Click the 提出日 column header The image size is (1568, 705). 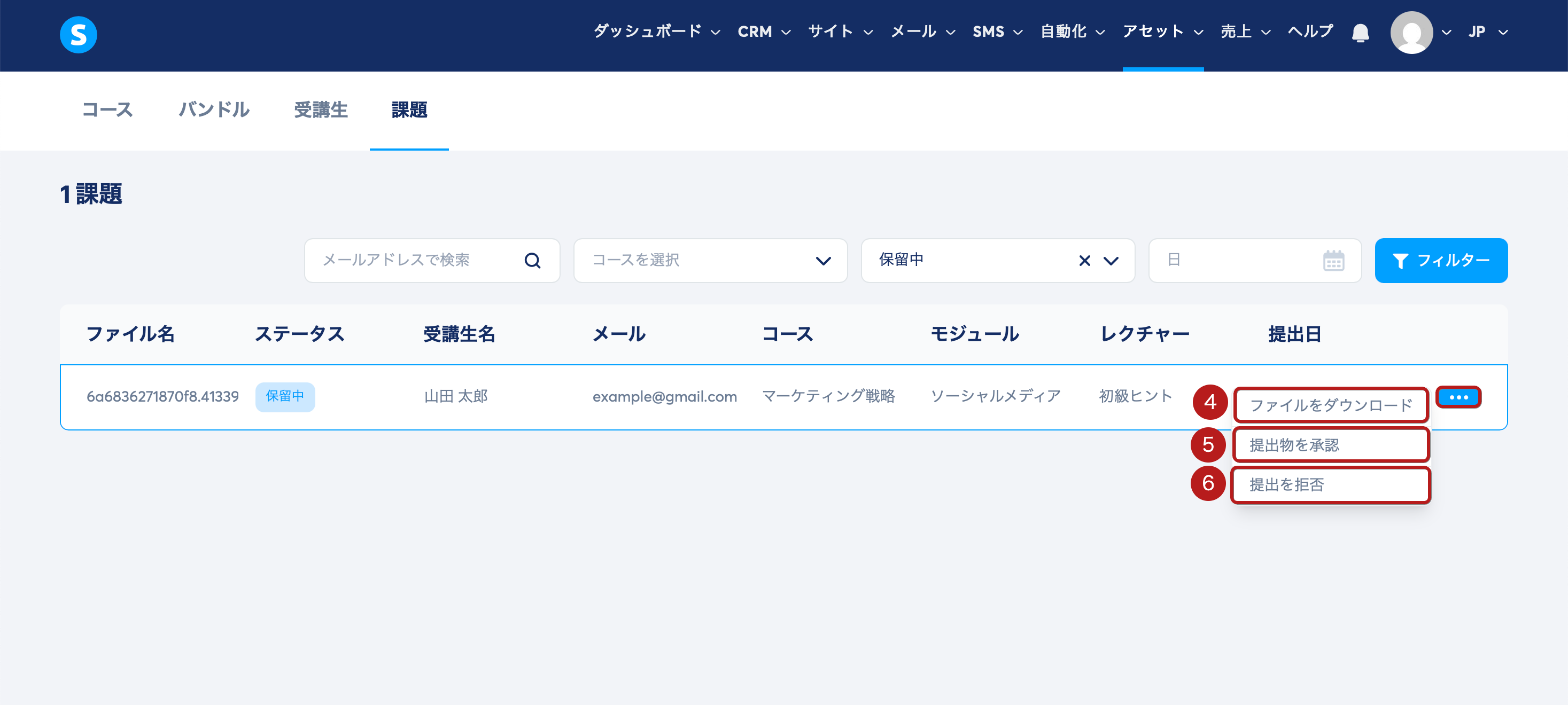pyautogui.click(x=1295, y=334)
